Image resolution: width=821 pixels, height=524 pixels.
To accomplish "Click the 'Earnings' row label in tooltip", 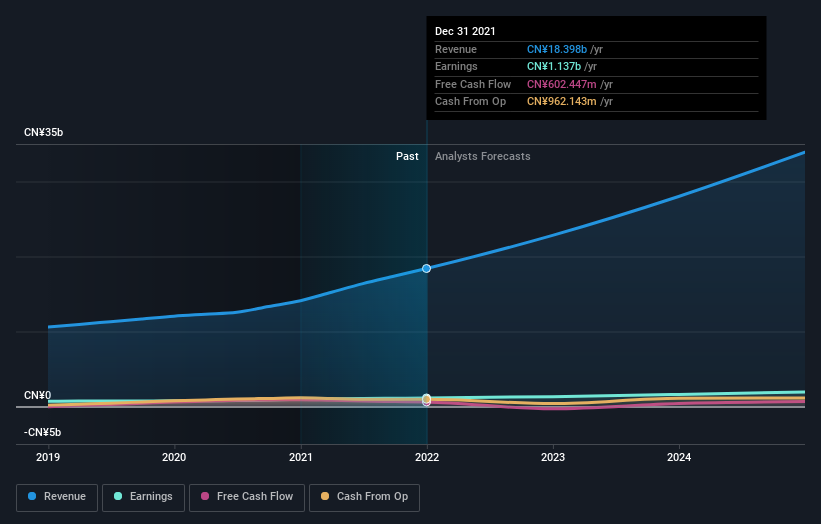I will (456, 66).
